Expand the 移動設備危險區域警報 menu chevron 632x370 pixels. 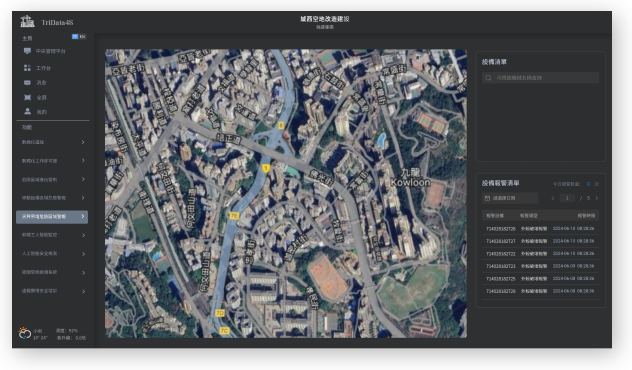point(83,197)
